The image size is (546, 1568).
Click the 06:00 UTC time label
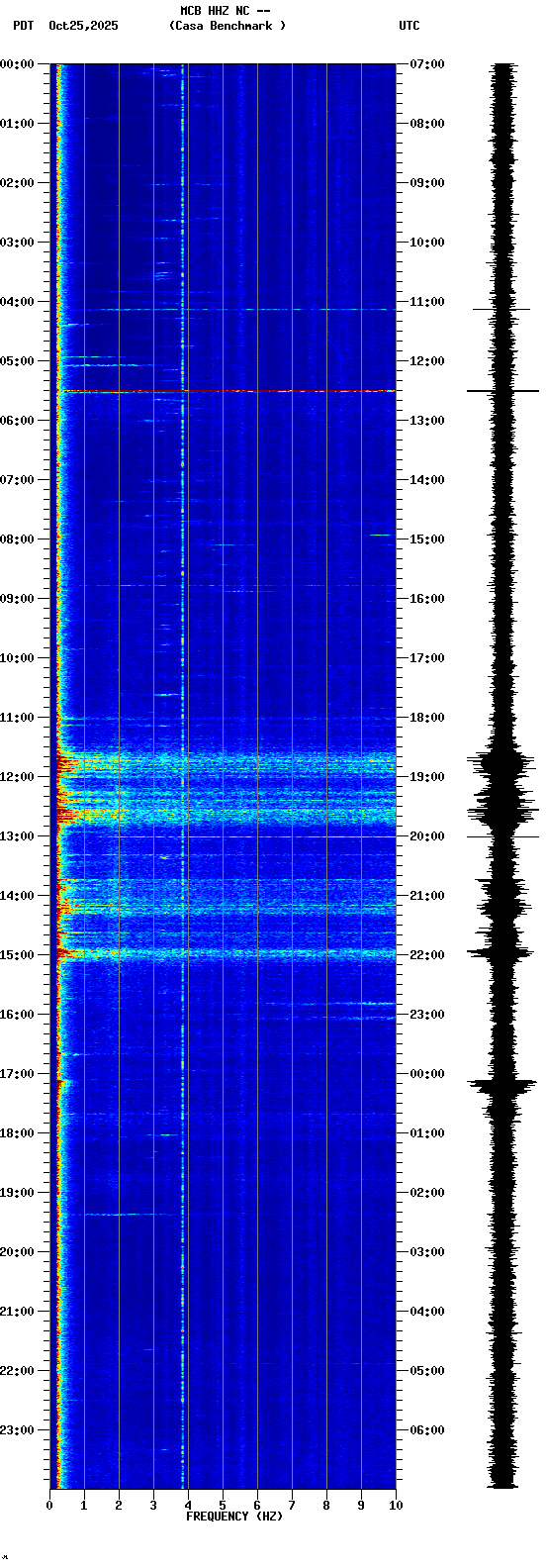click(427, 1430)
